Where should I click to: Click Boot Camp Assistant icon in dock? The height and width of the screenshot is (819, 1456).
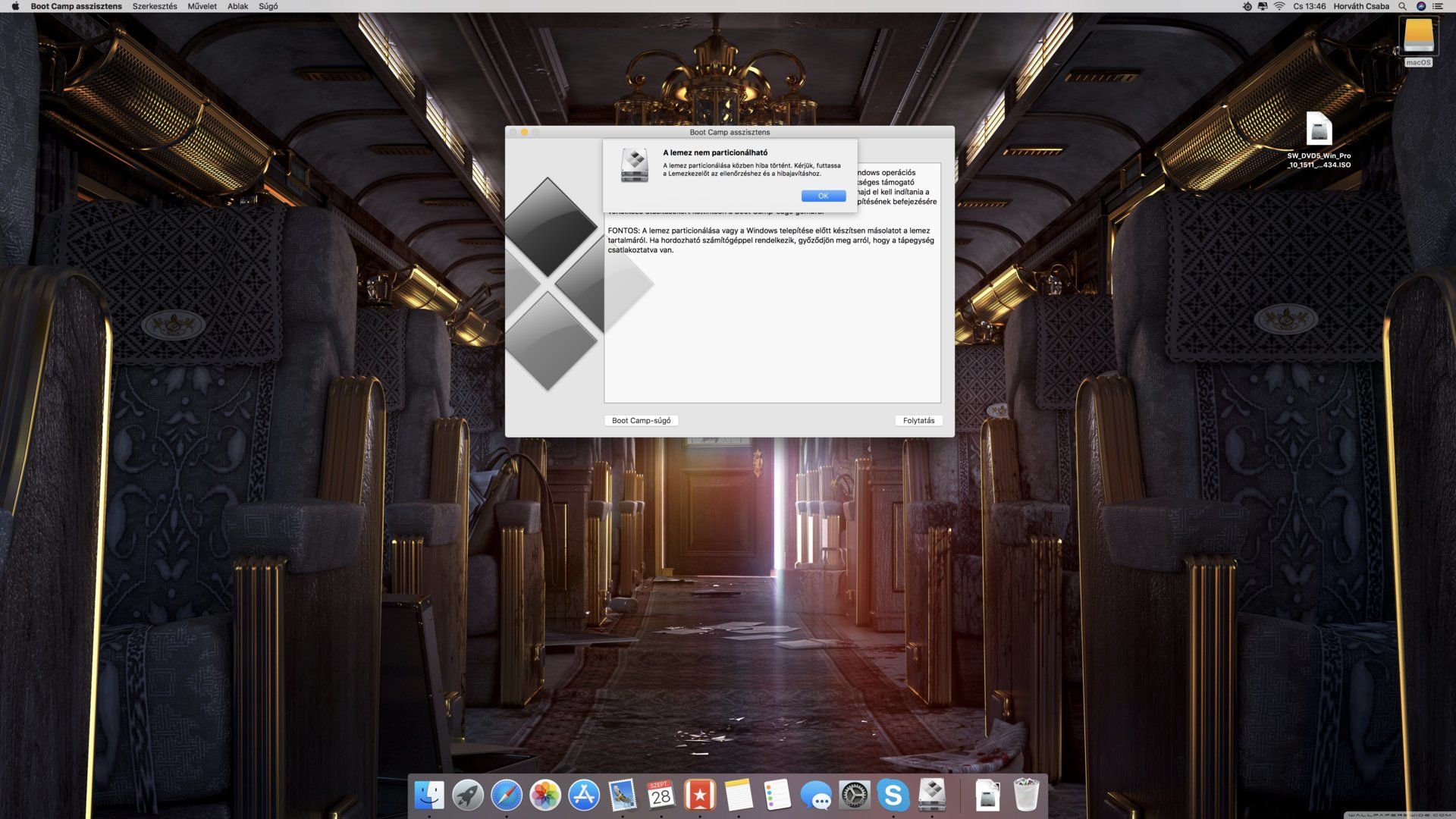(932, 795)
